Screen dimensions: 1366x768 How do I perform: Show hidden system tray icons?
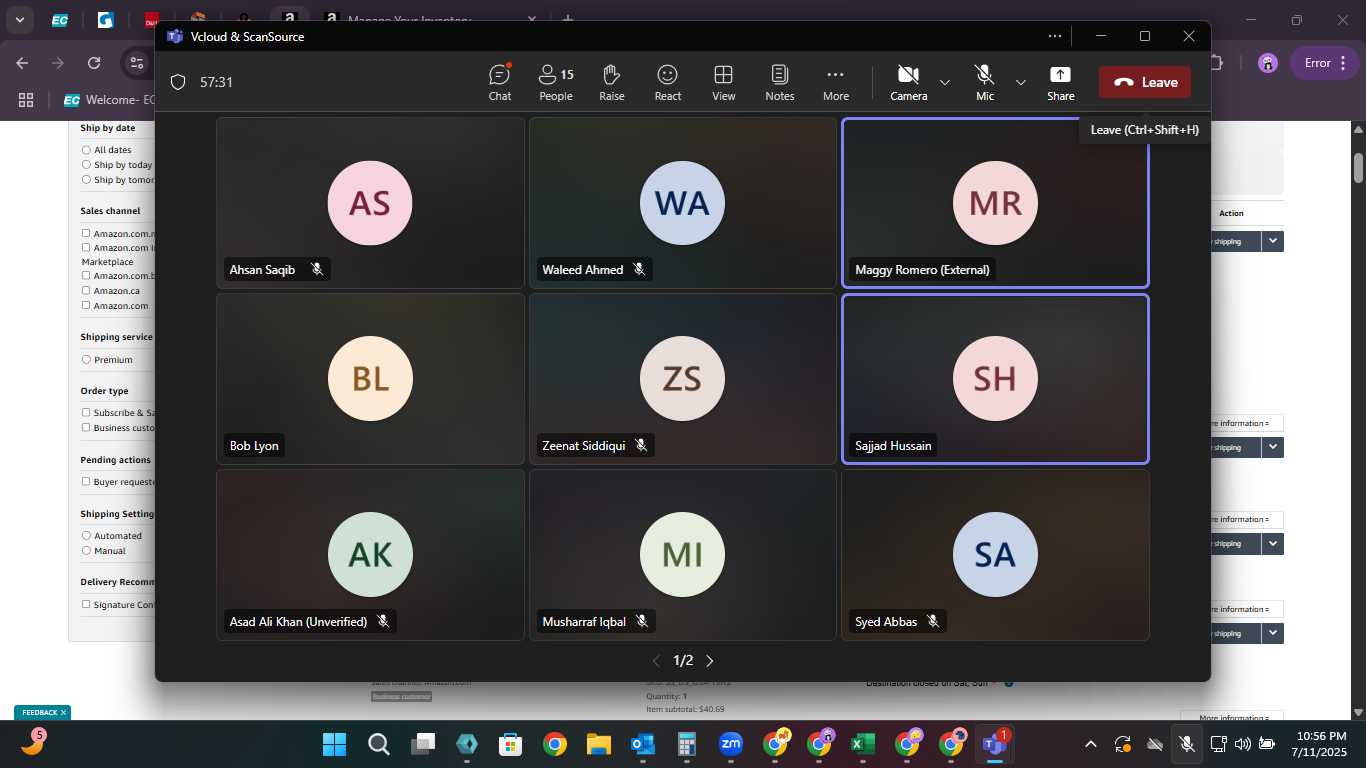tap(1091, 744)
